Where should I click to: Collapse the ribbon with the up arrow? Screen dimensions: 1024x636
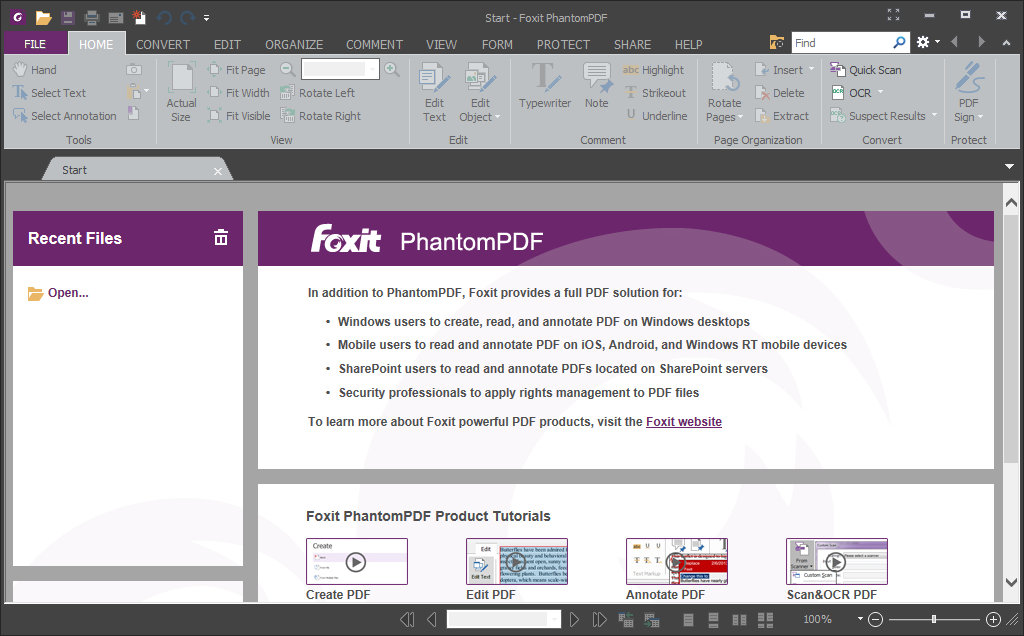pos(1006,42)
